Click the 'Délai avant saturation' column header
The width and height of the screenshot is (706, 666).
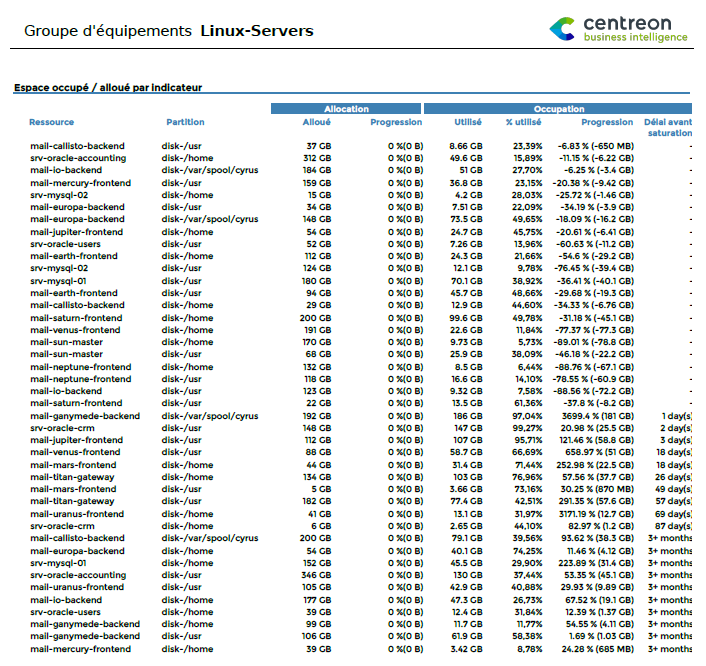[668, 127]
